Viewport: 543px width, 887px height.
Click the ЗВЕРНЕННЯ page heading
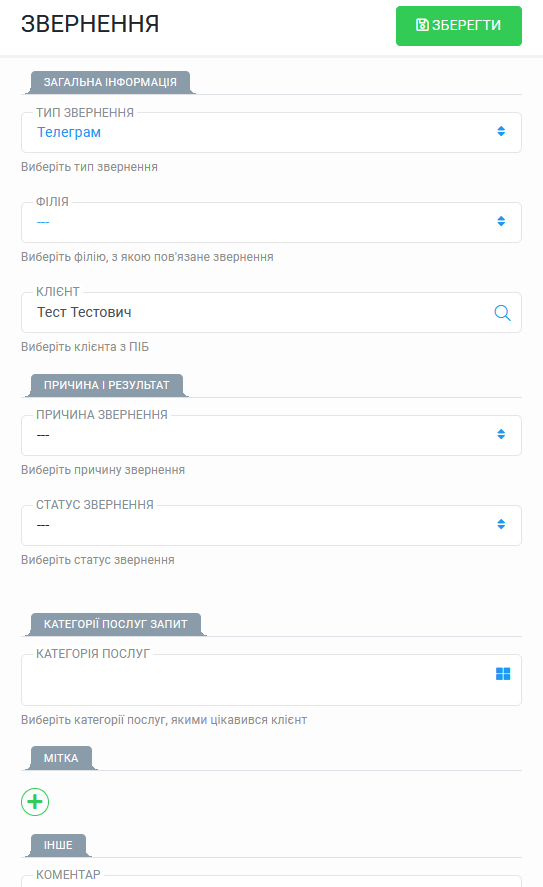tap(90, 24)
